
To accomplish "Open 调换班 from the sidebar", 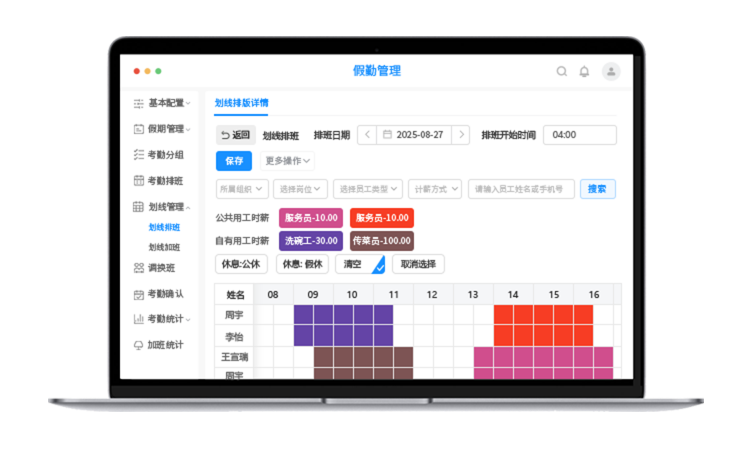I will click(x=160, y=268).
